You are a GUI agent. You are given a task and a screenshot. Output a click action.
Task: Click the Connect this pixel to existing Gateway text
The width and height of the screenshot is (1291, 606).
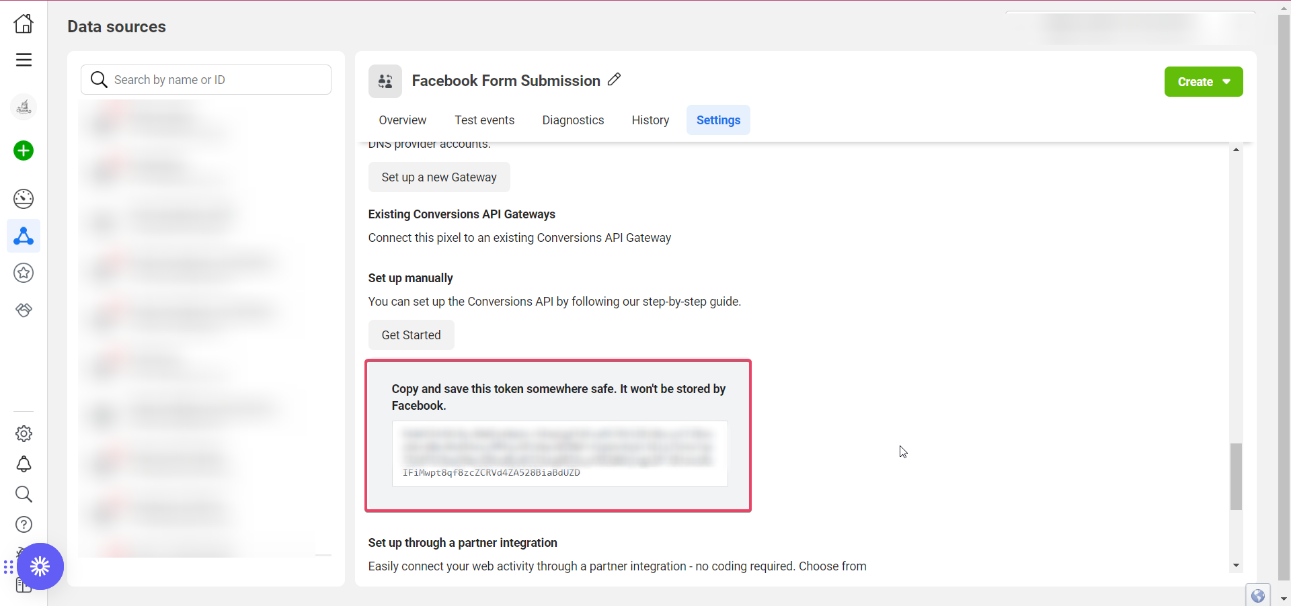520,238
